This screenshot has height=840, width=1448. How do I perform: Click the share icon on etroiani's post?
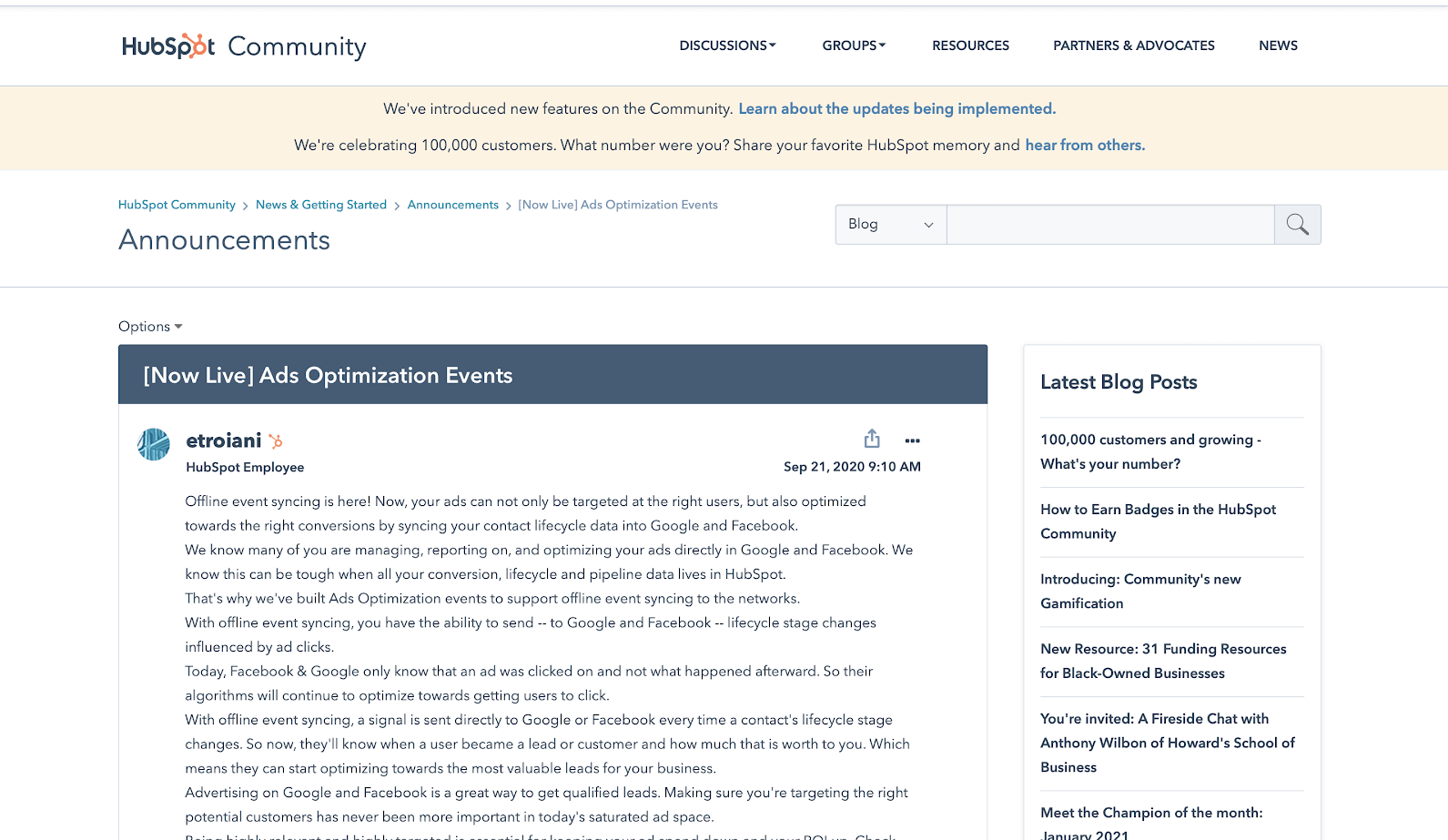click(x=872, y=439)
